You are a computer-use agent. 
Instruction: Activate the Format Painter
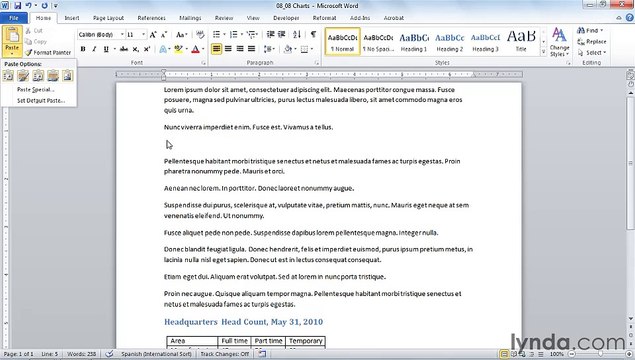[48, 53]
